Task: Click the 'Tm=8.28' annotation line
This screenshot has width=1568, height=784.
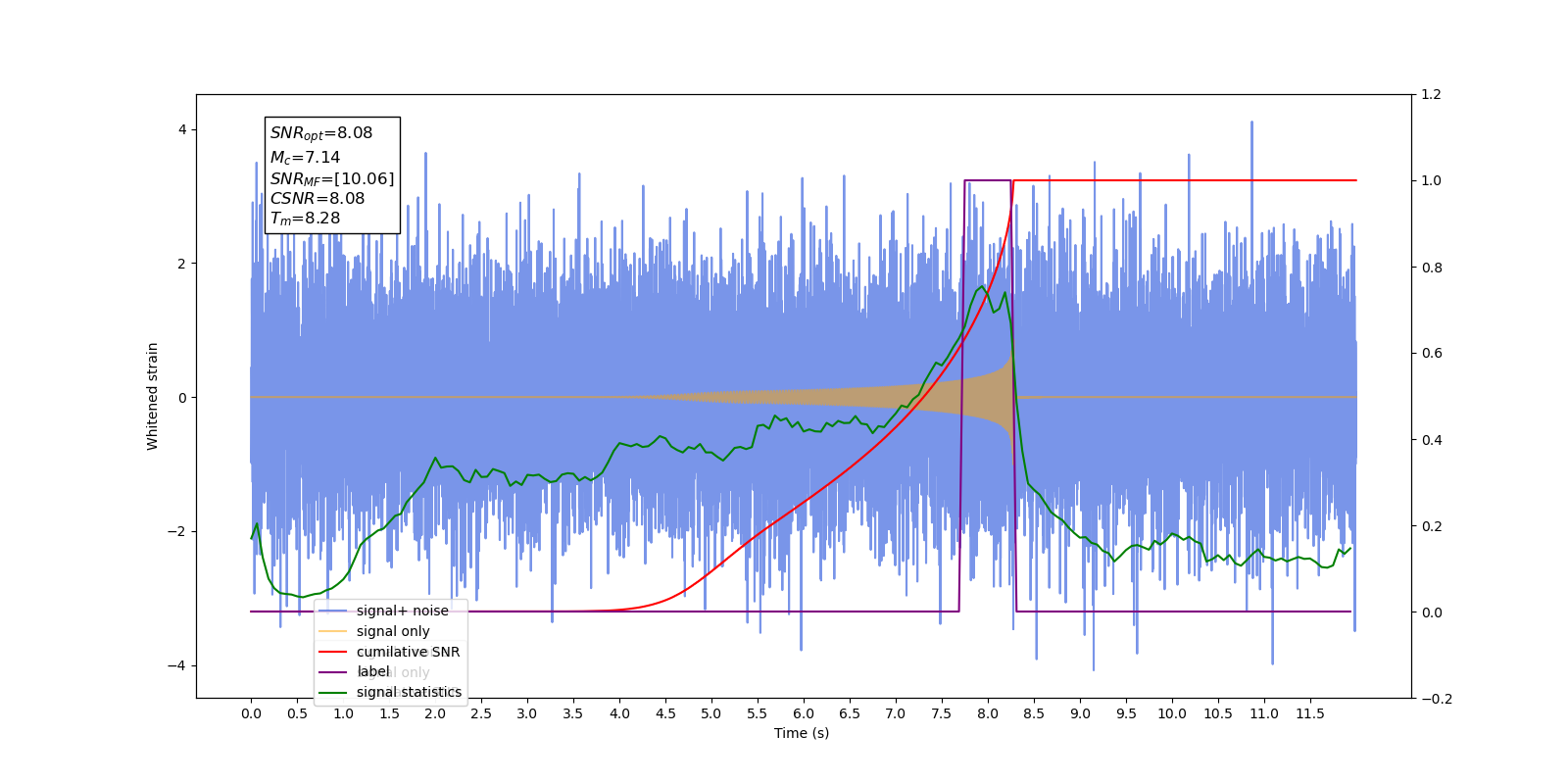Action: point(306,219)
